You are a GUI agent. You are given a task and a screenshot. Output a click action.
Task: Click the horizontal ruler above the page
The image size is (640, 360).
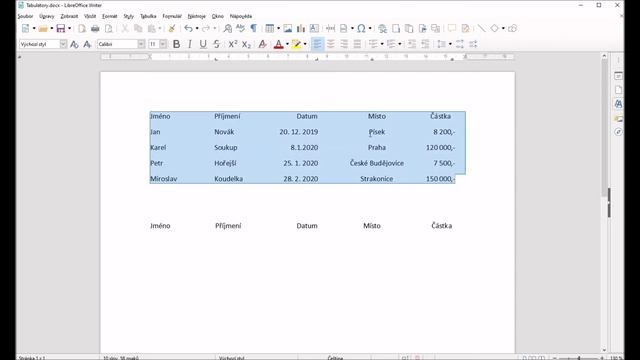coord(307,57)
